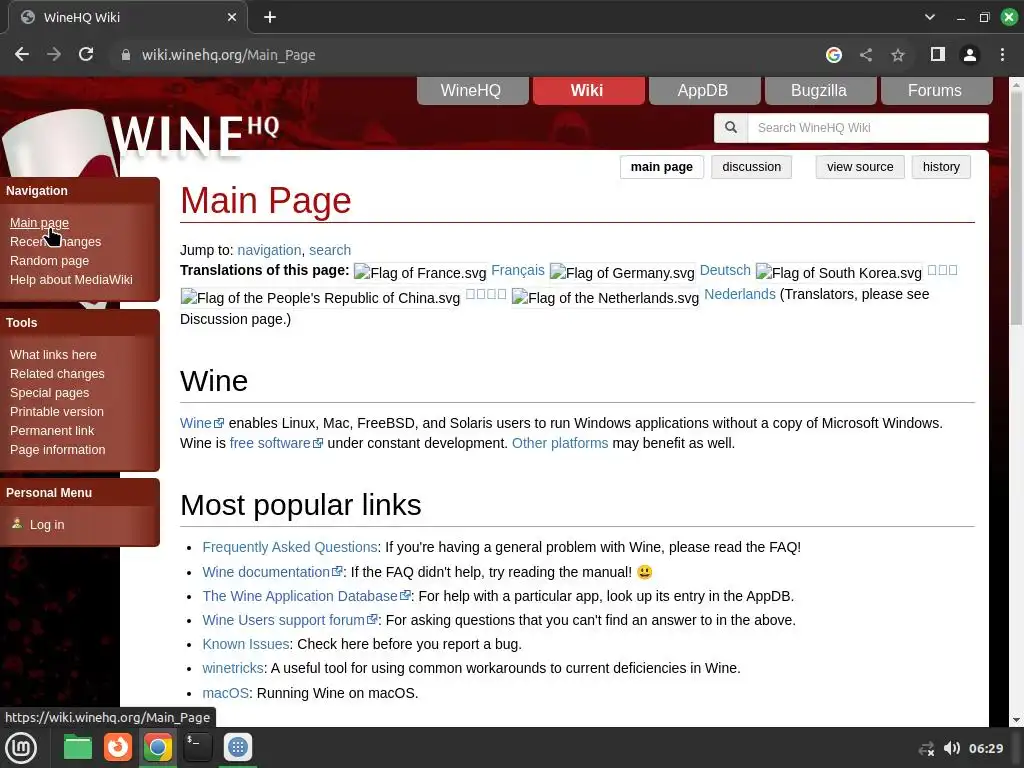This screenshot has height=768, width=1024.
Task: Open the Wine Users support forum link
Action: [290, 620]
